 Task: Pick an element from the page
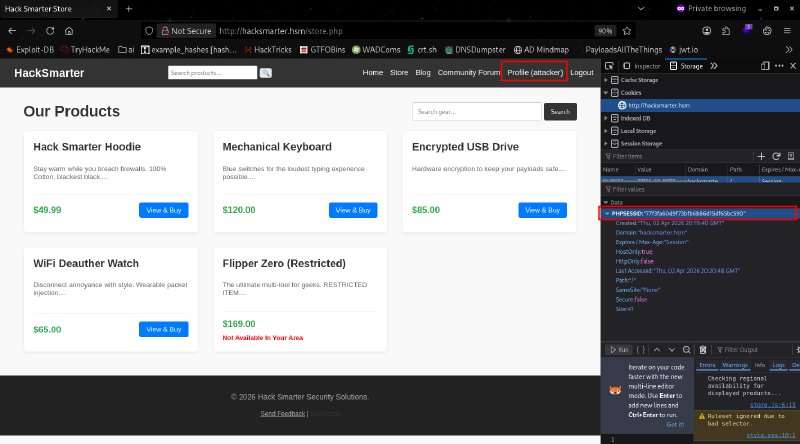609,66
